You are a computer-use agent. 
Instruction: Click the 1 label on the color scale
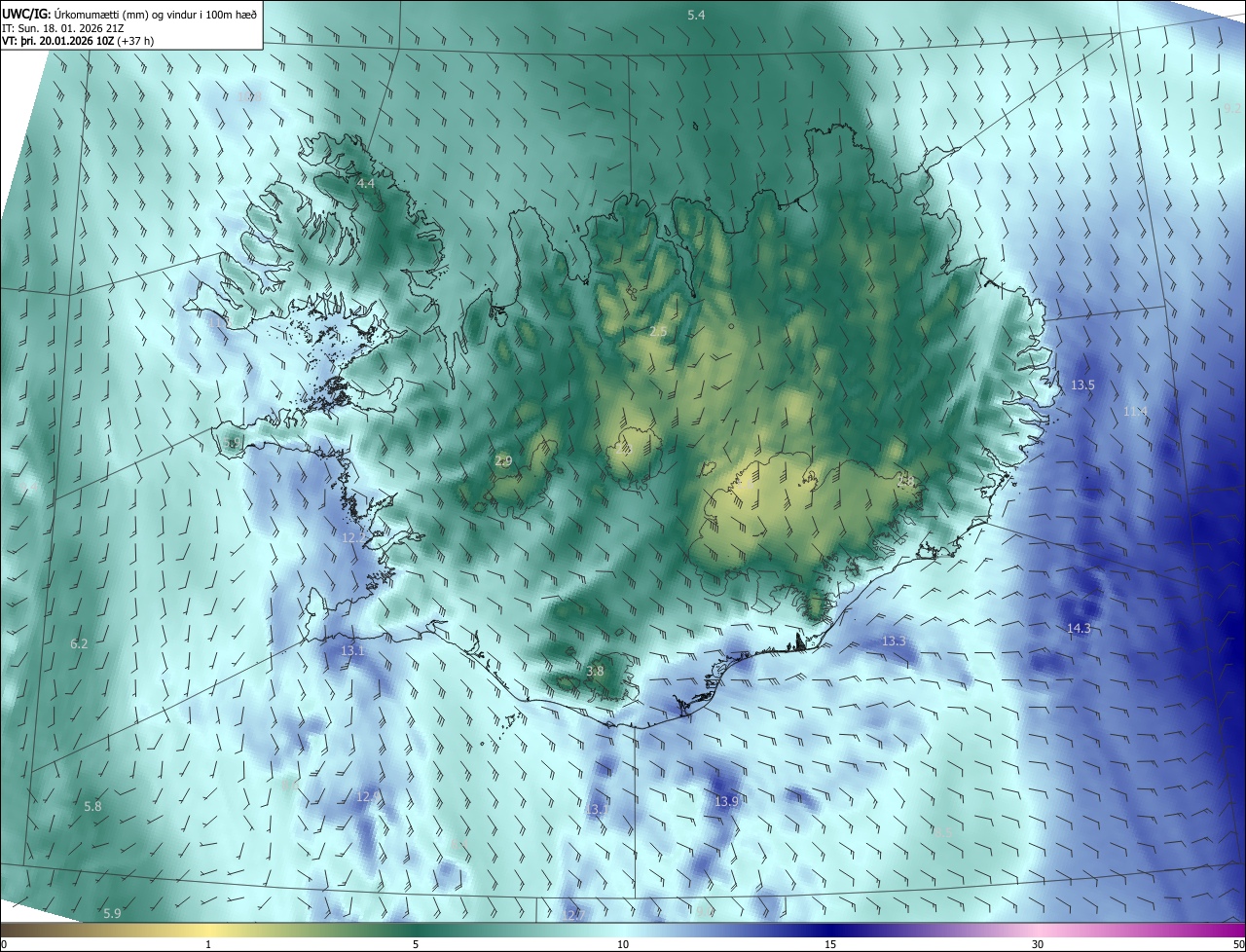pos(208,944)
